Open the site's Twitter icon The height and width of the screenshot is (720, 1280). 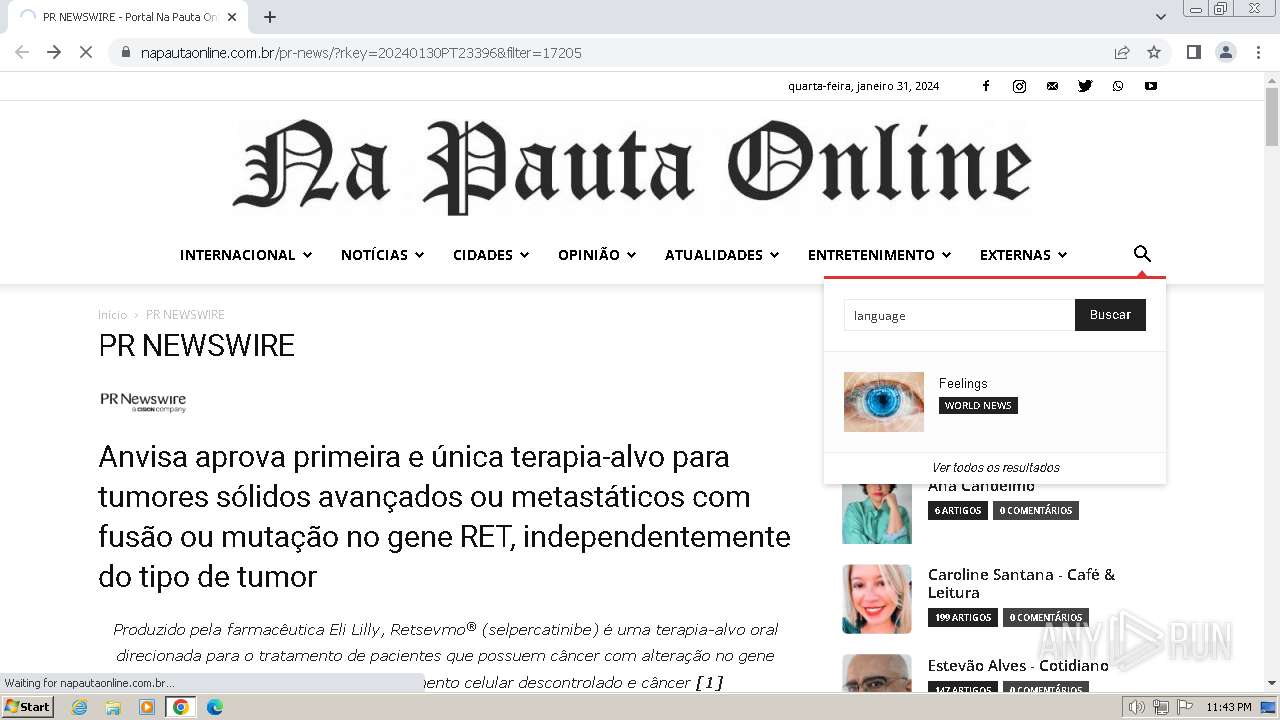[1085, 86]
